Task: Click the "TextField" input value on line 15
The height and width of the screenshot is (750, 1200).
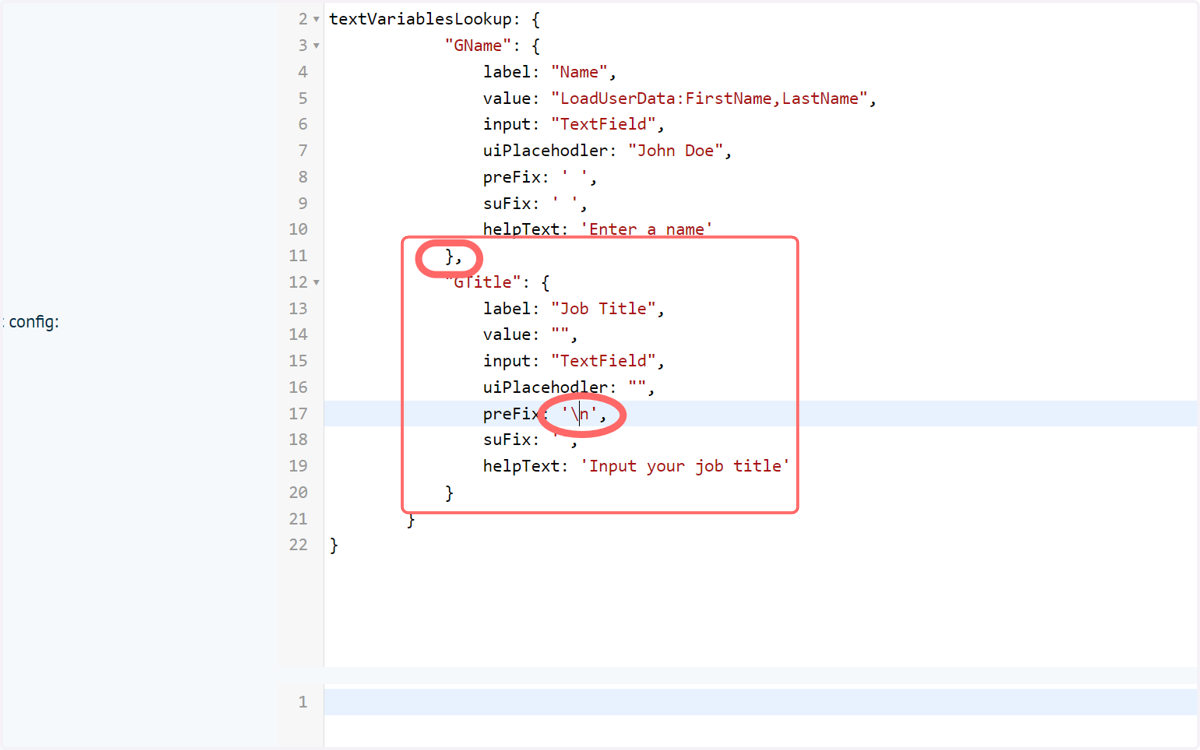Action: tap(603, 361)
